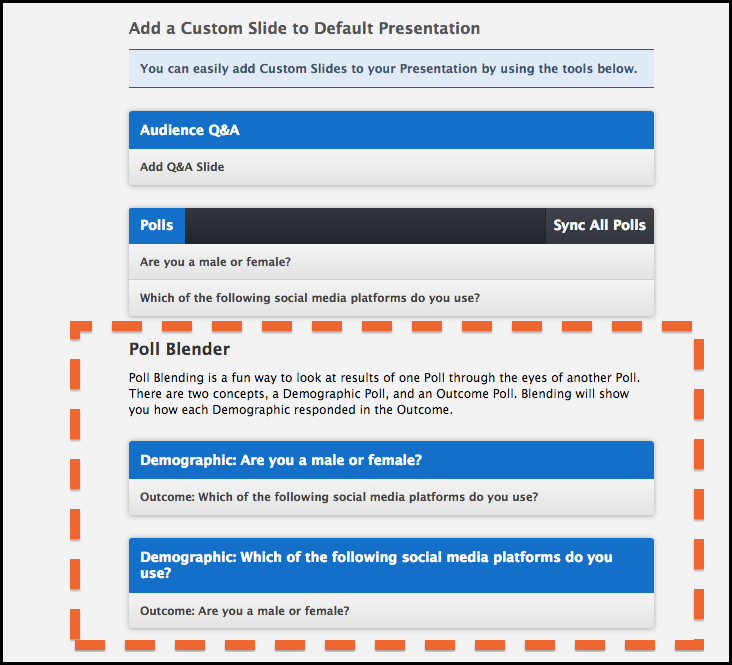This screenshot has height=665, width=732.
Task: Click the Audience Q&A header
Action: [x=391, y=130]
